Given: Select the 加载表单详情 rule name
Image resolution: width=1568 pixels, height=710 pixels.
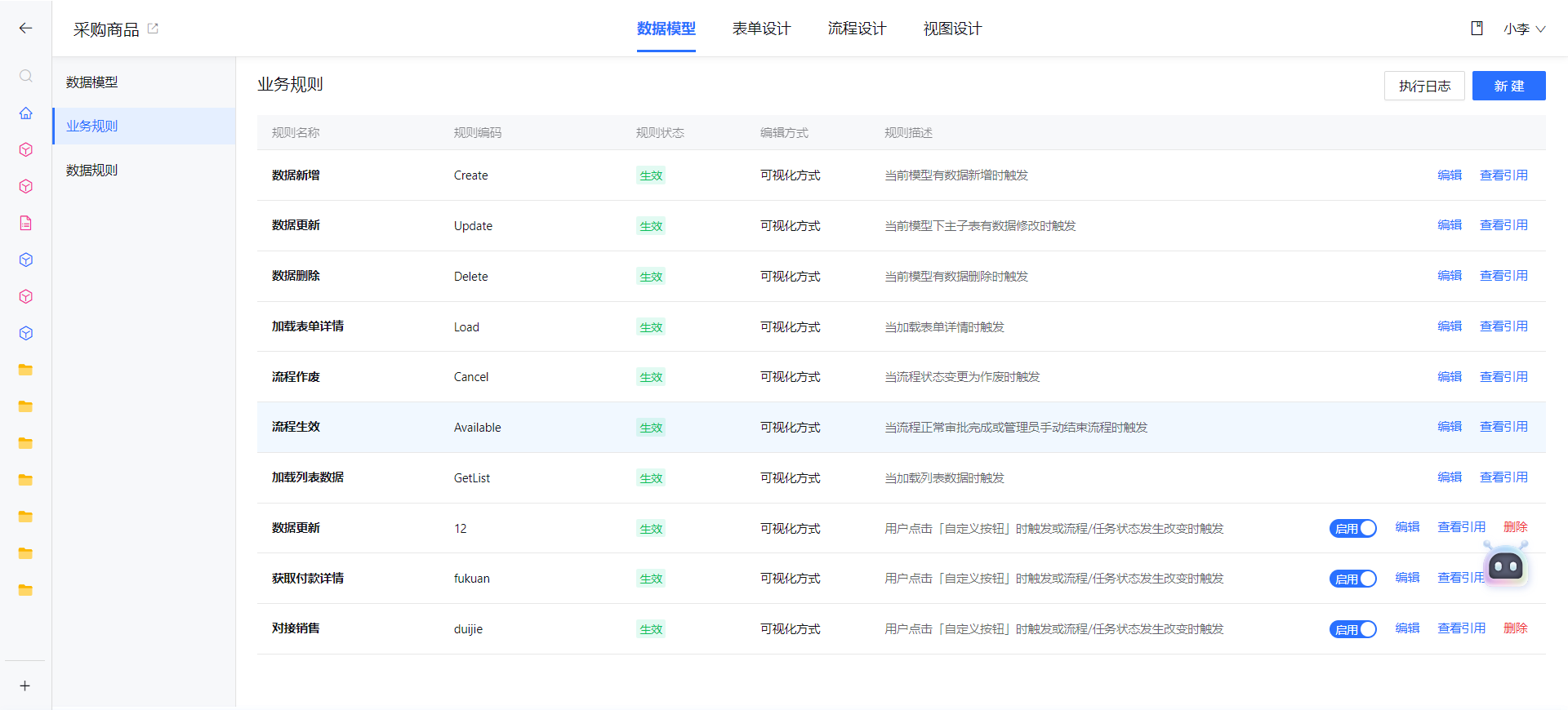Looking at the screenshot, I should pos(308,326).
